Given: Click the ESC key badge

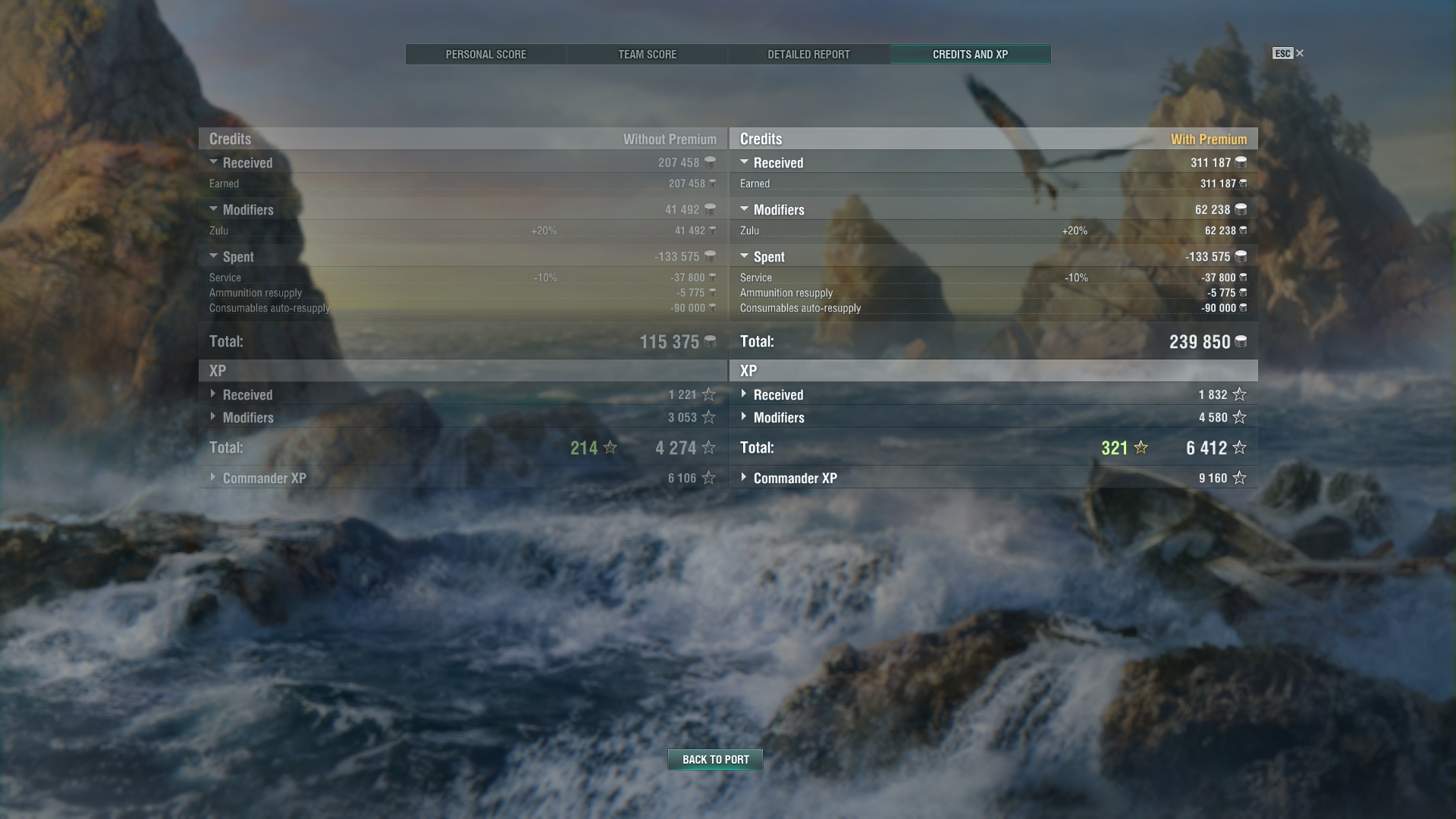Looking at the screenshot, I should (1282, 53).
